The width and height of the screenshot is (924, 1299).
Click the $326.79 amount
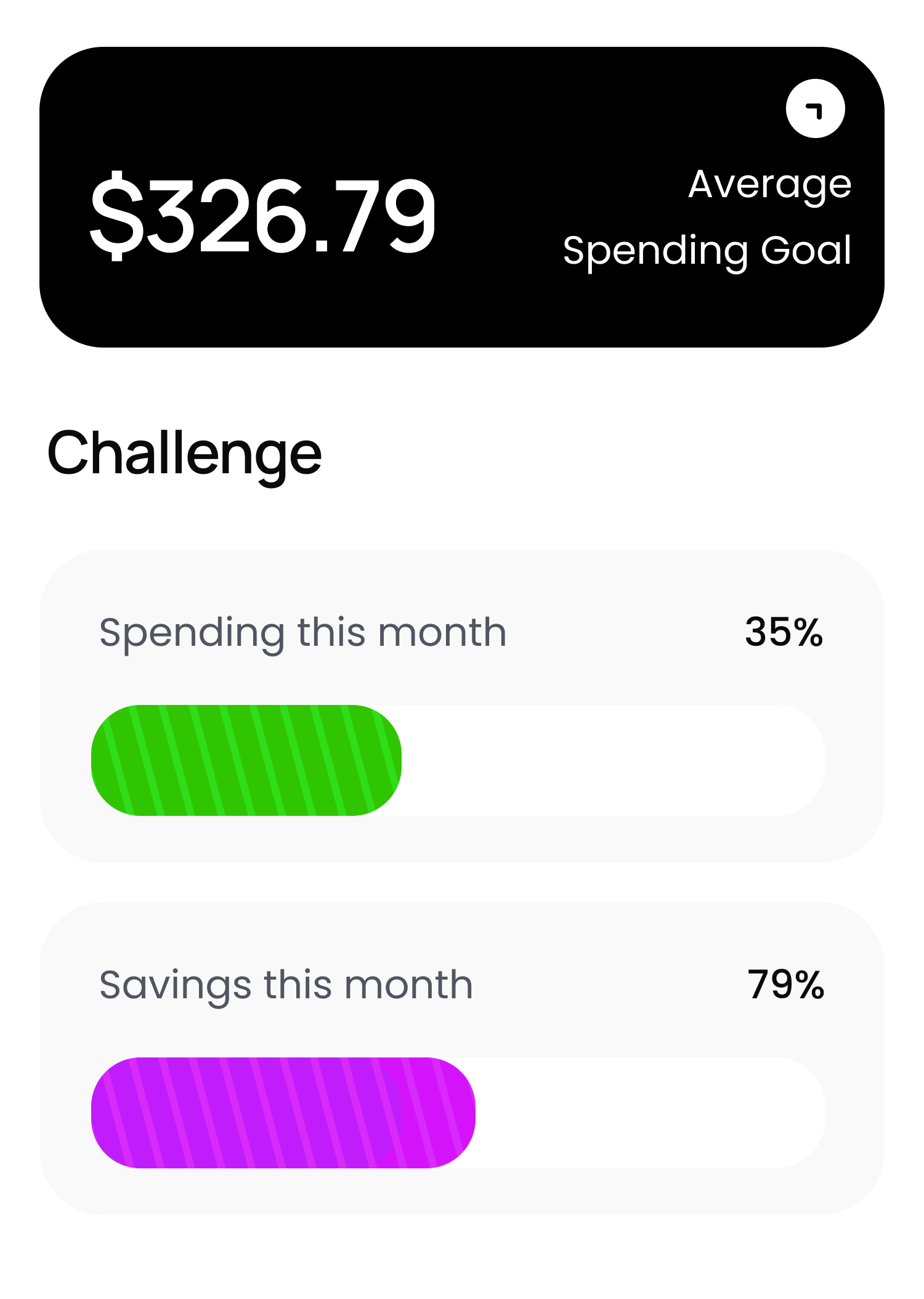tap(264, 215)
